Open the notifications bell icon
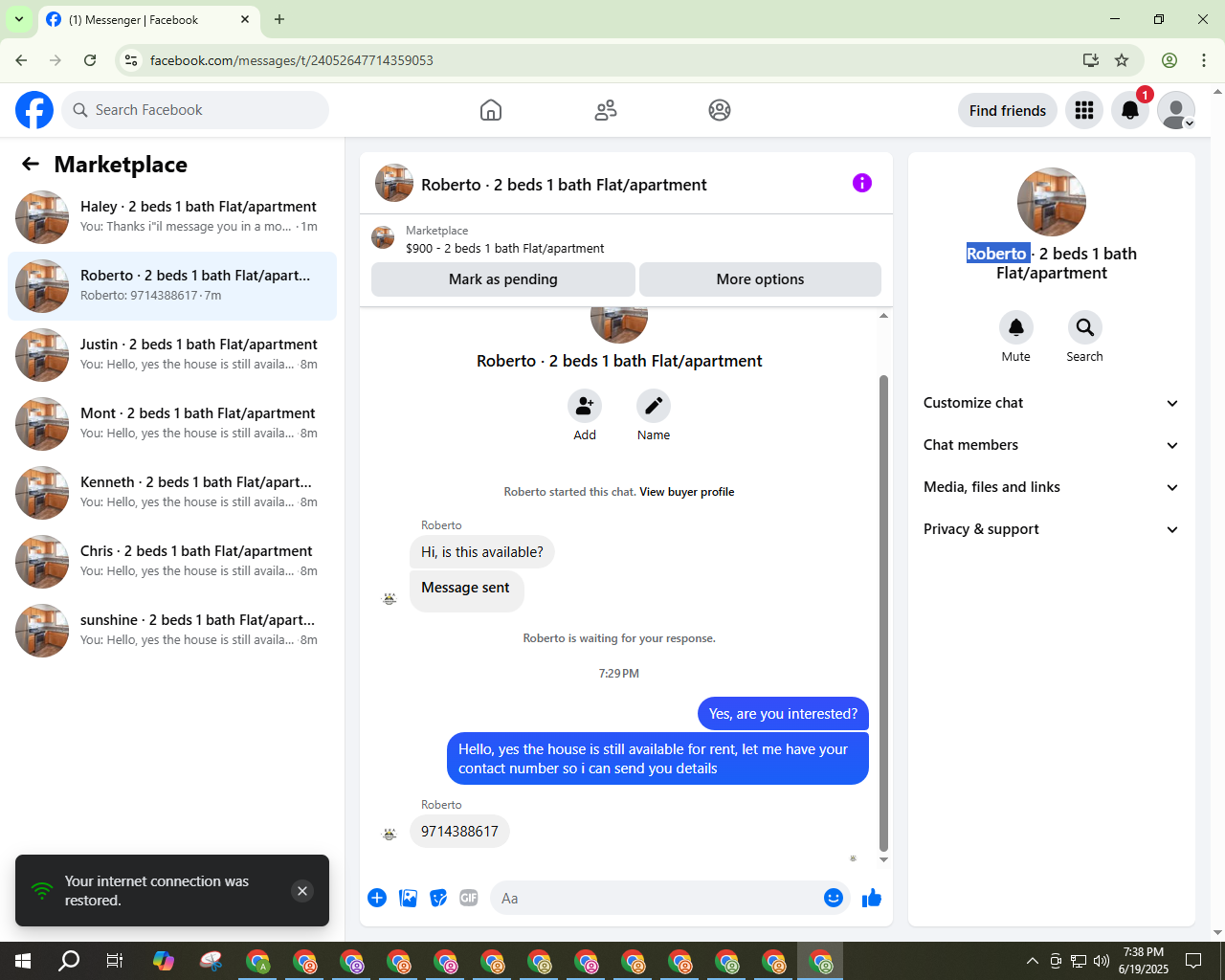The width and height of the screenshot is (1225, 980). pyautogui.click(x=1130, y=110)
